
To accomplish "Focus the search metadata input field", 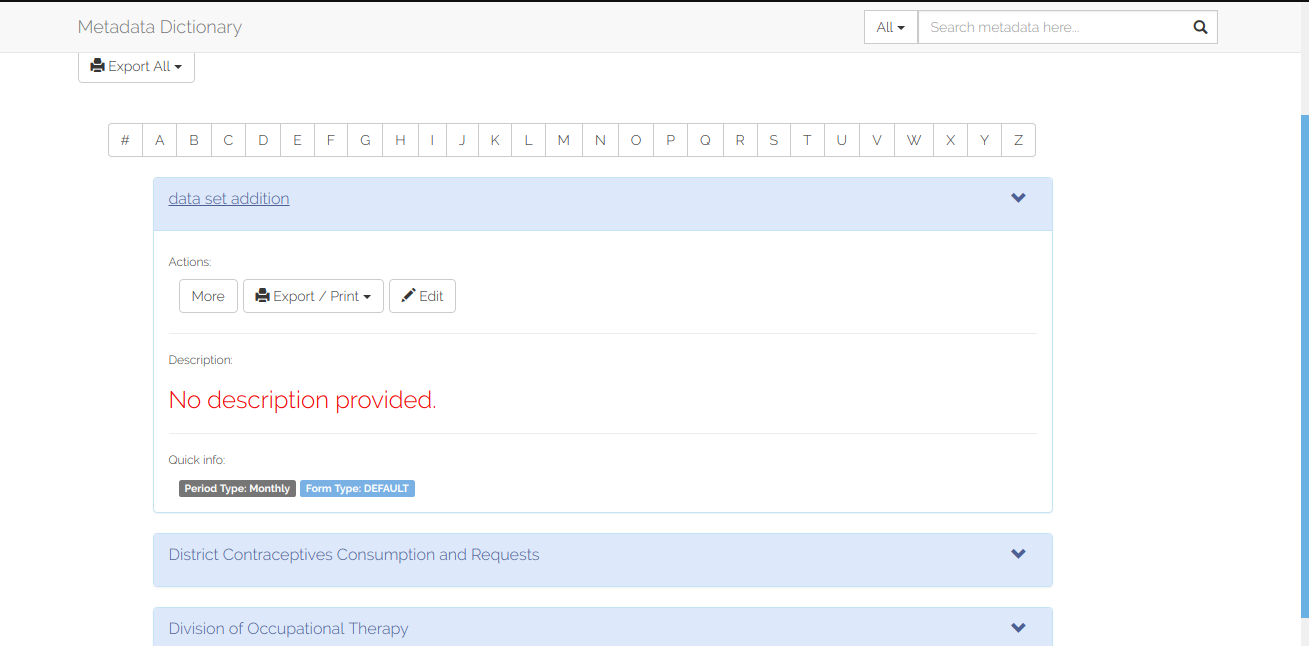I will [x=1053, y=27].
